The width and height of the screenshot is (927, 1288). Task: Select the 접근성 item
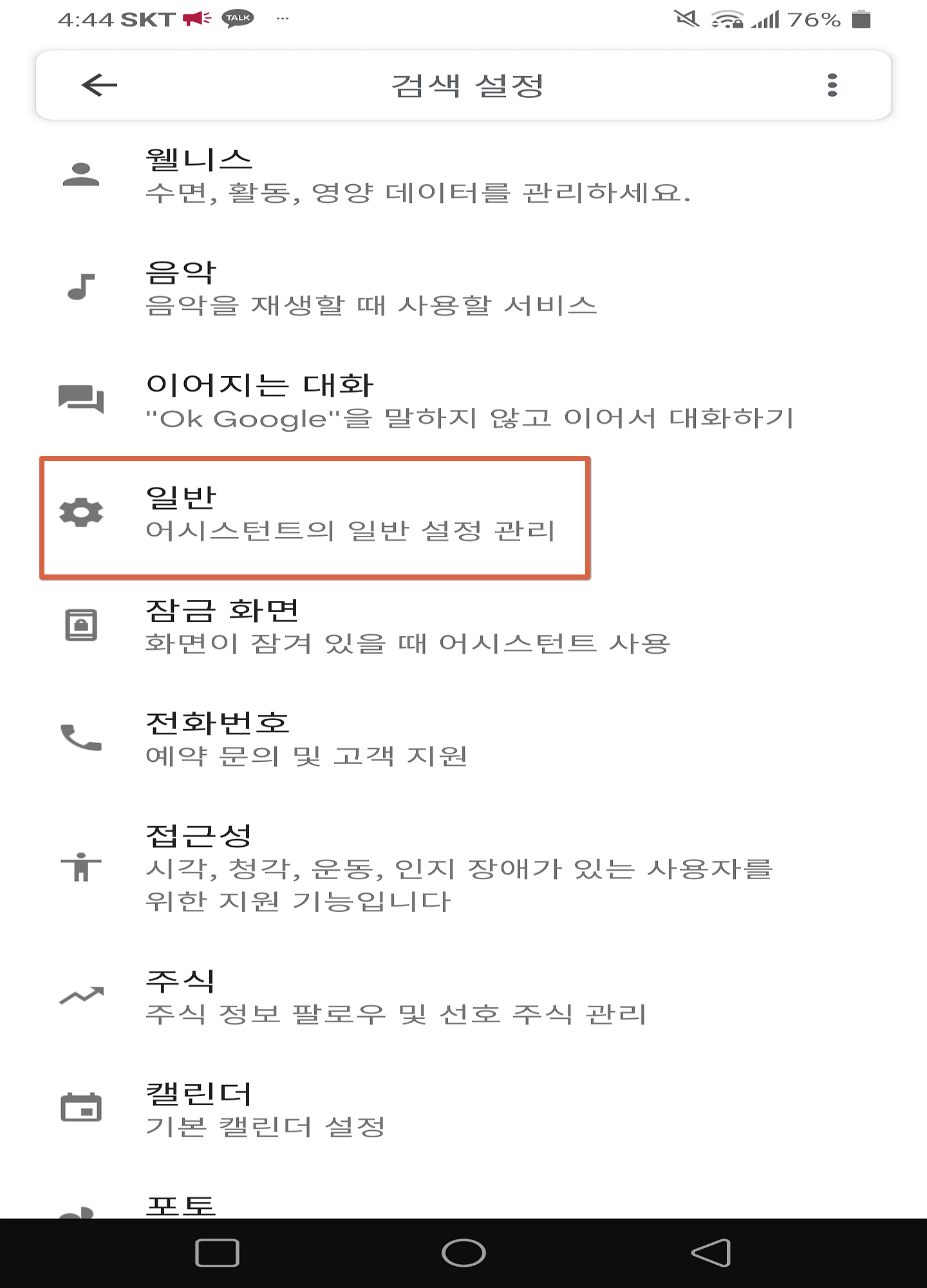pos(464,867)
